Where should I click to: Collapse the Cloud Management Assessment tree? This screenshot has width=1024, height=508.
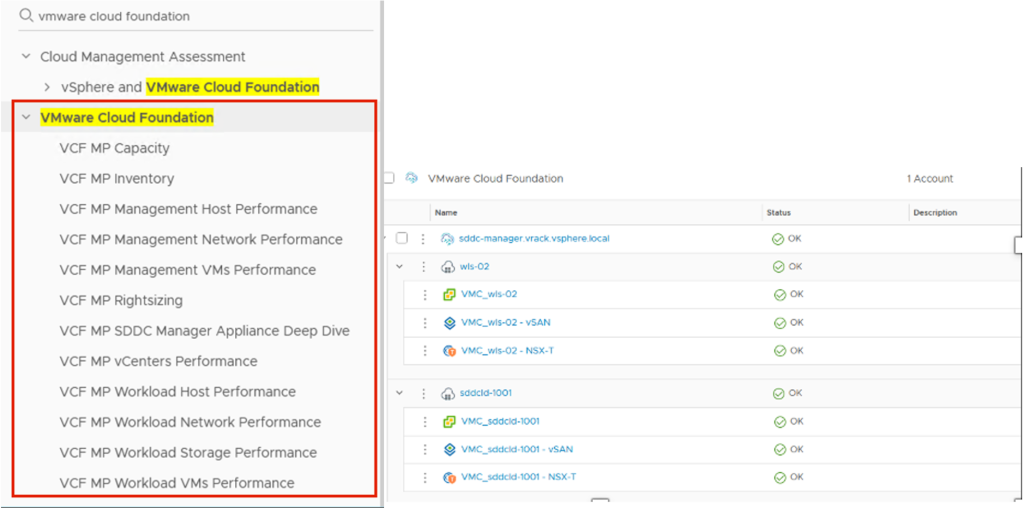[x=26, y=57]
